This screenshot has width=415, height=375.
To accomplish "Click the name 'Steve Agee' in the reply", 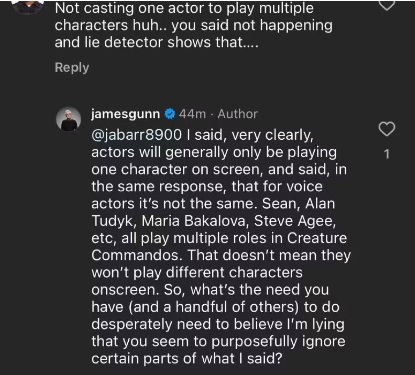I will point(295,221).
